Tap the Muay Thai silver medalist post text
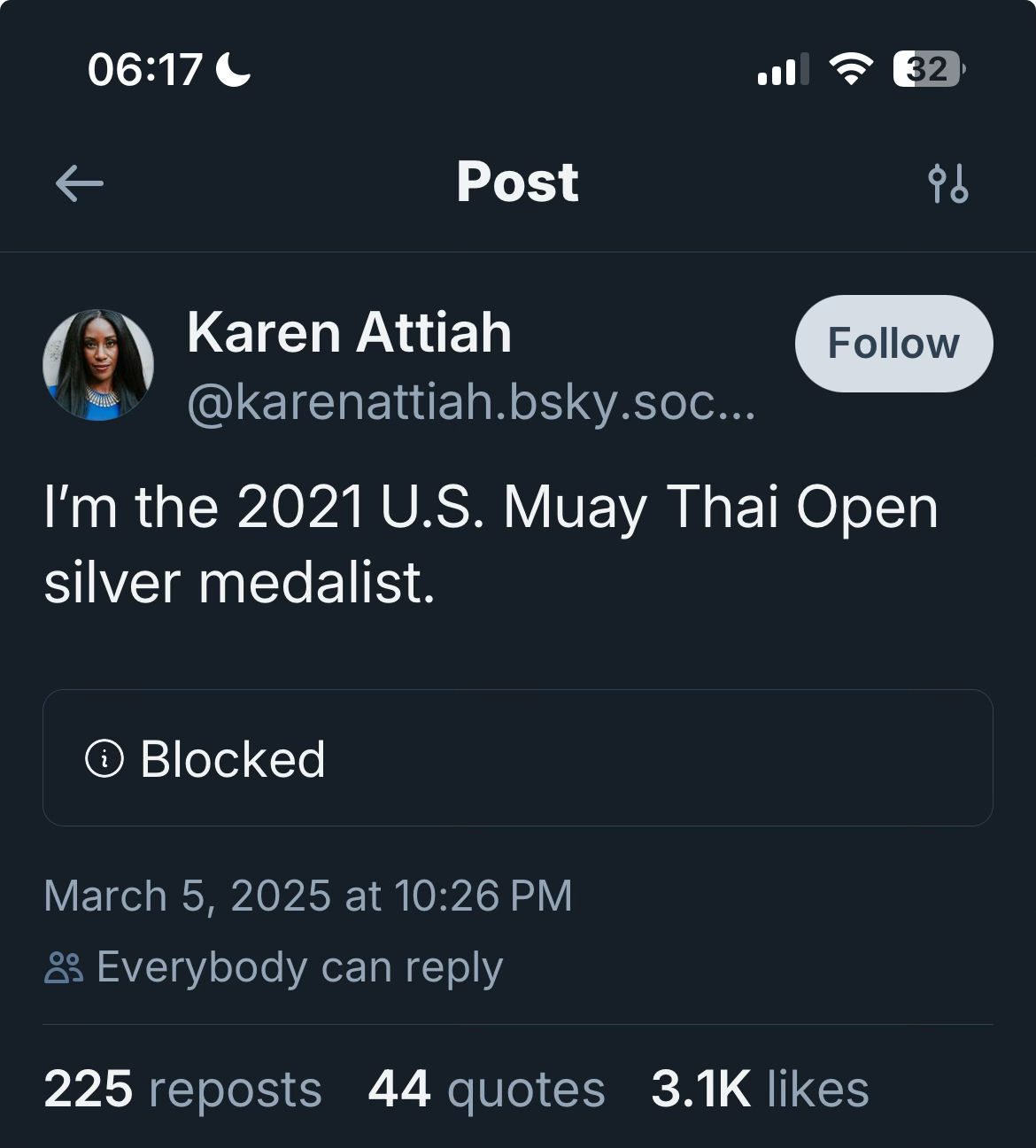This screenshot has width=1036, height=1148. [x=490, y=545]
